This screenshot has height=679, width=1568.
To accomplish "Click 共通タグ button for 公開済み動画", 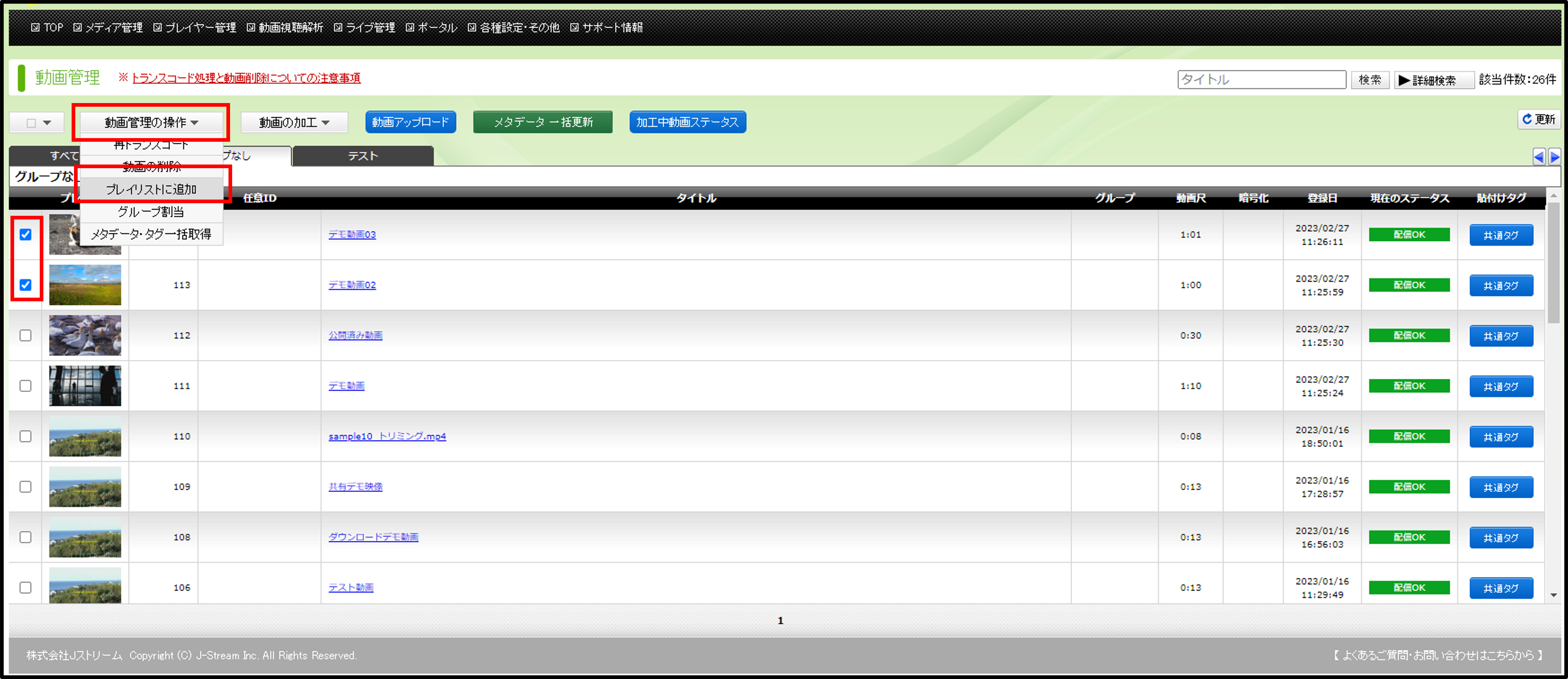I will 1501,336.
